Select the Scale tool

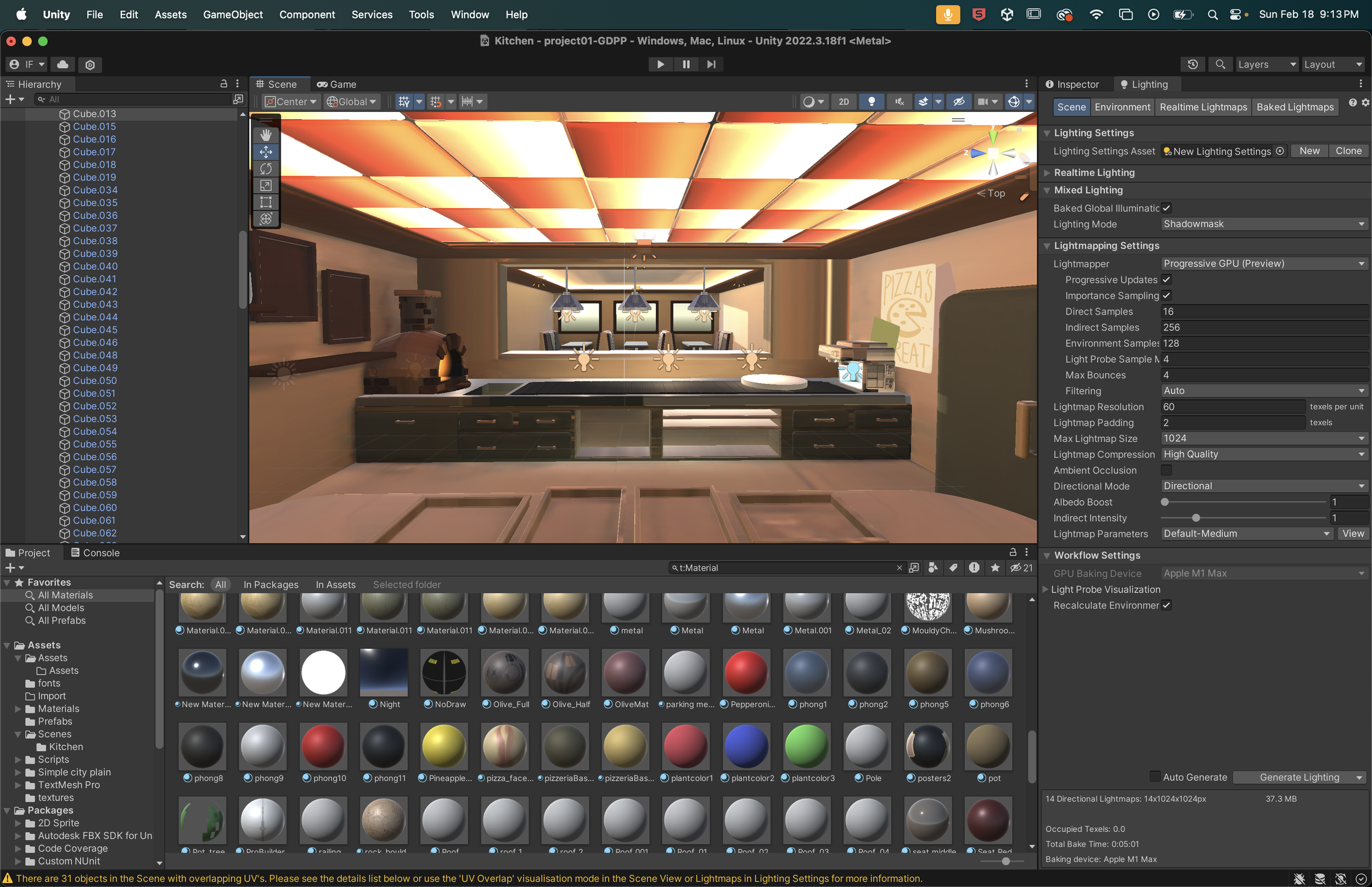pyautogui.click(x=266, y=186)
